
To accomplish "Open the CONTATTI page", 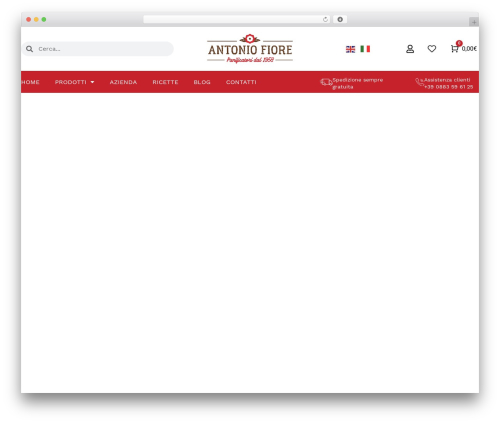I will (x=241, y=82).
